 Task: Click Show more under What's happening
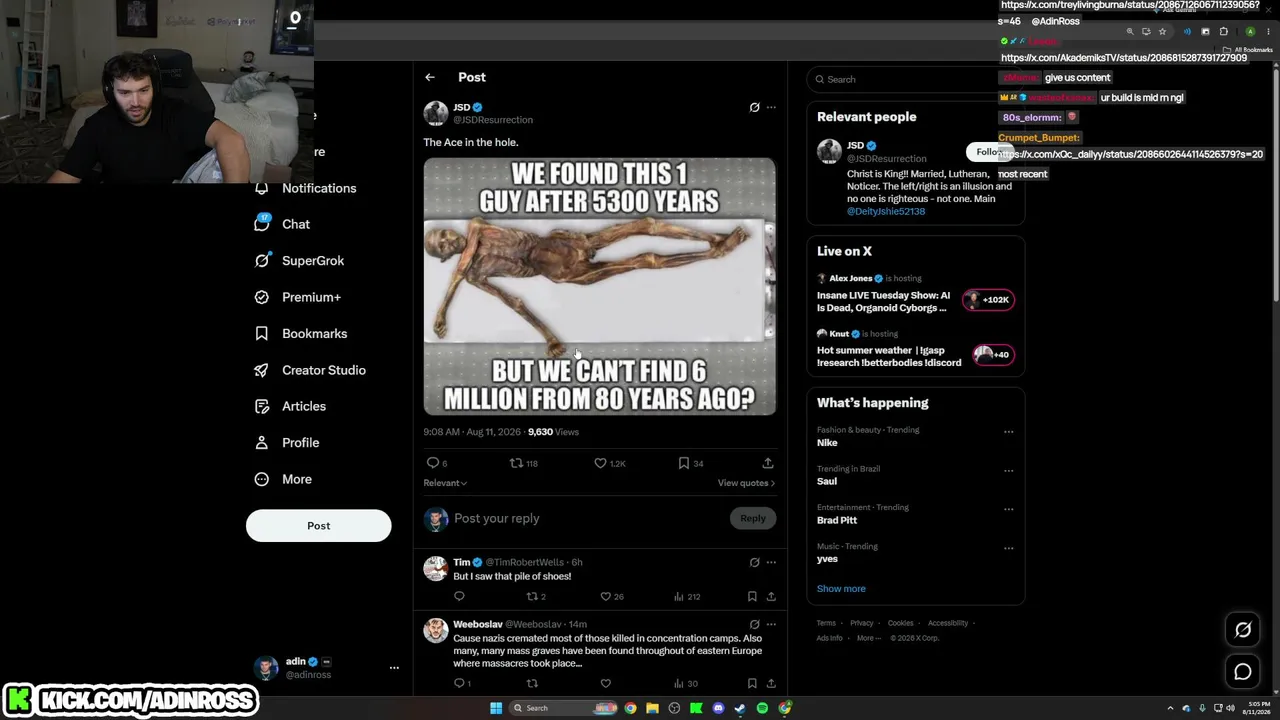pos(841,589)
